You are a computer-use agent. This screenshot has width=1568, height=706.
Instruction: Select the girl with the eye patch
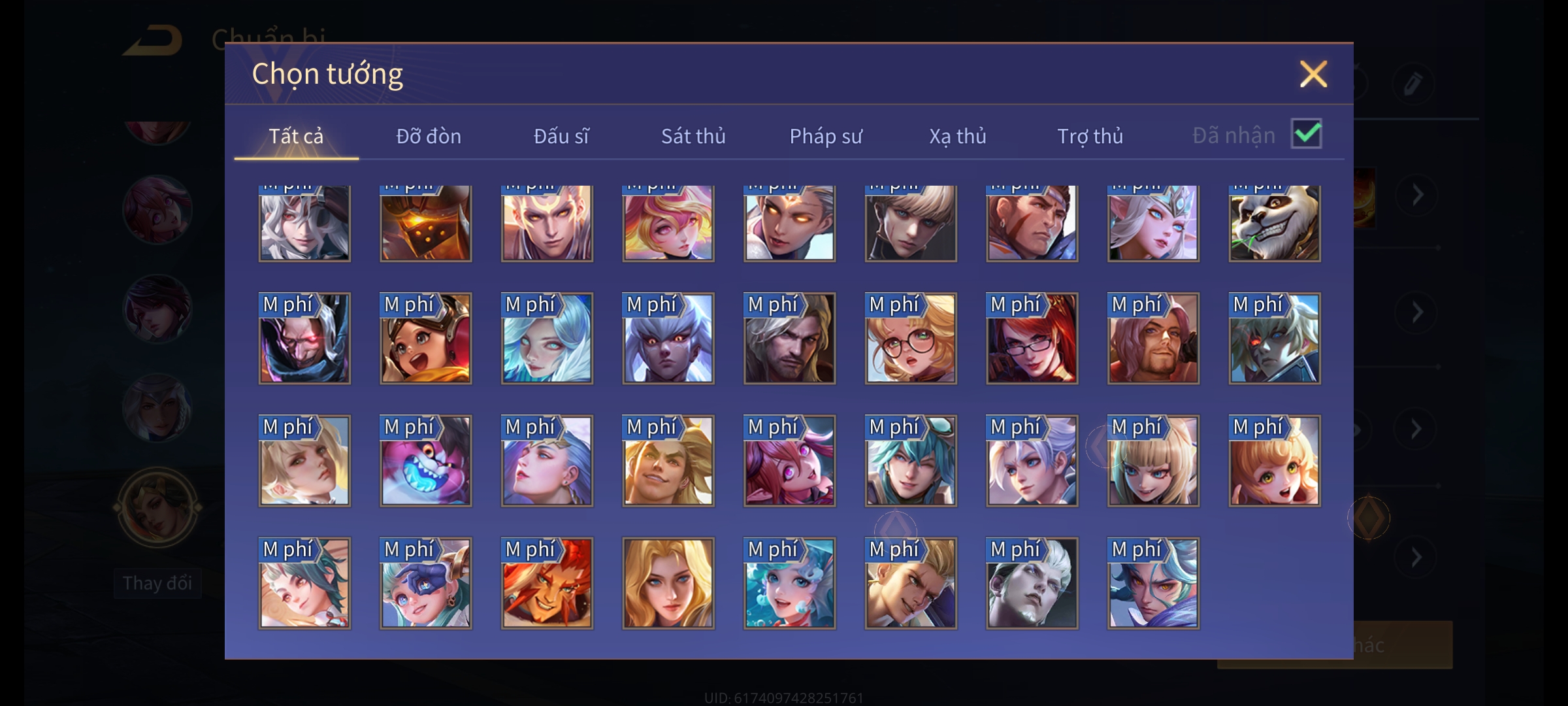click(x=425, y=583)
